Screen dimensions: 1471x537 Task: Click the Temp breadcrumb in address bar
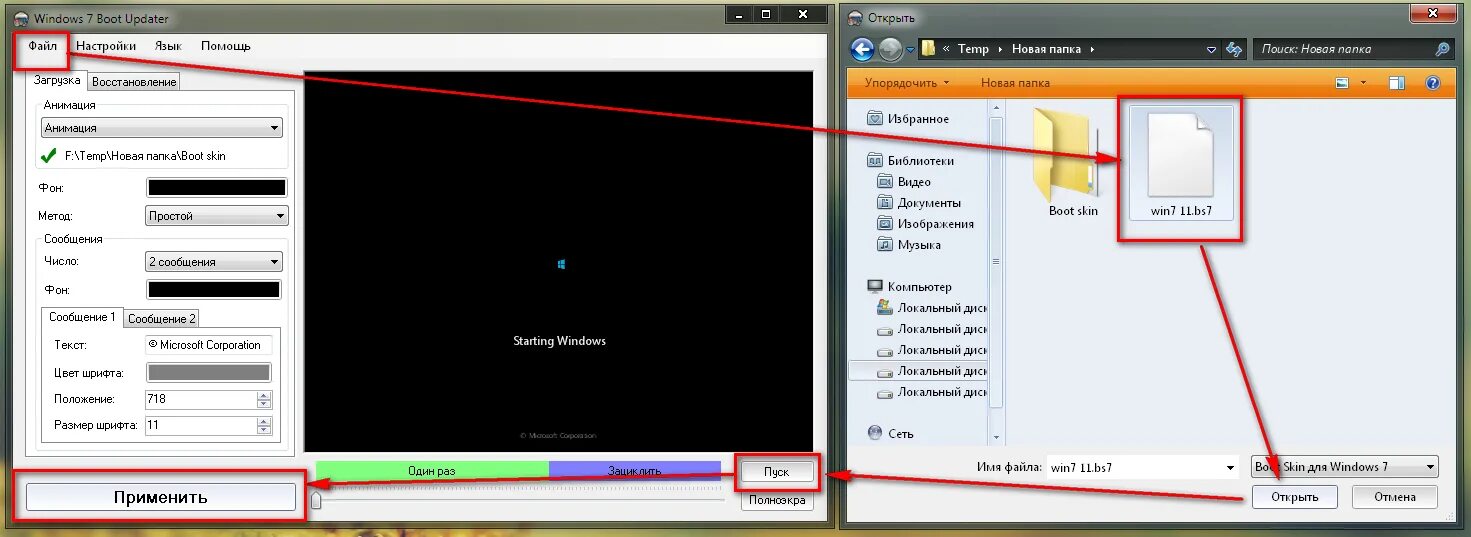tap(973, 49)
